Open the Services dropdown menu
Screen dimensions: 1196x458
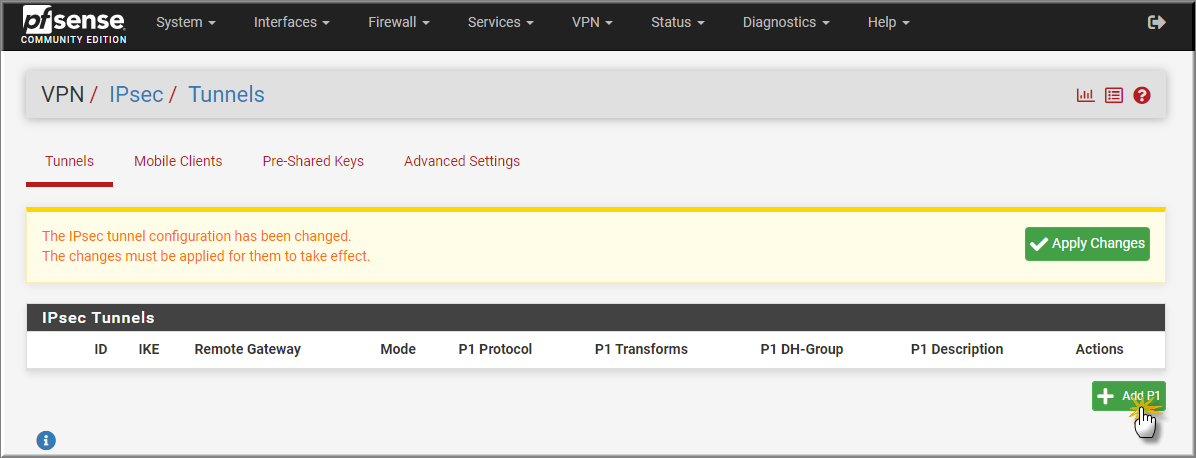point(500,23)
